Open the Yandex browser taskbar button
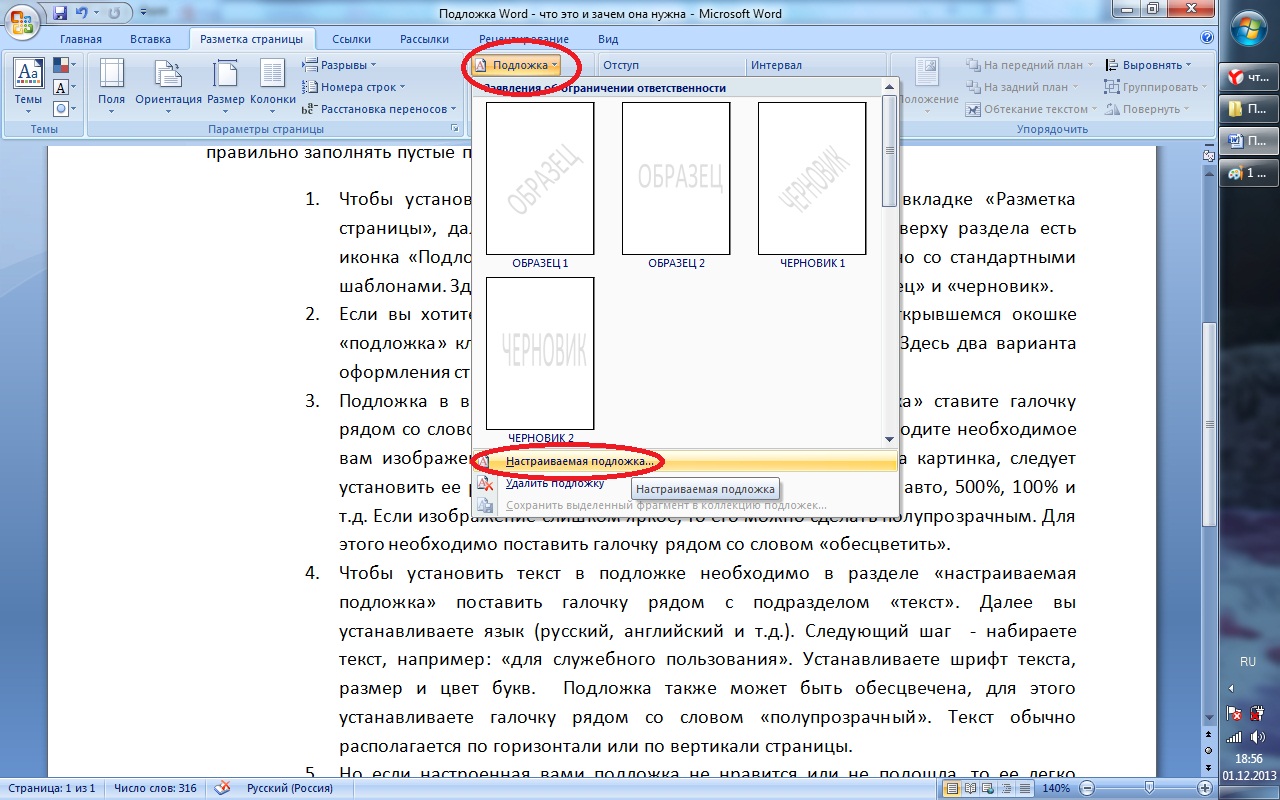The image size is (1280, 800). pos(1250,76)
